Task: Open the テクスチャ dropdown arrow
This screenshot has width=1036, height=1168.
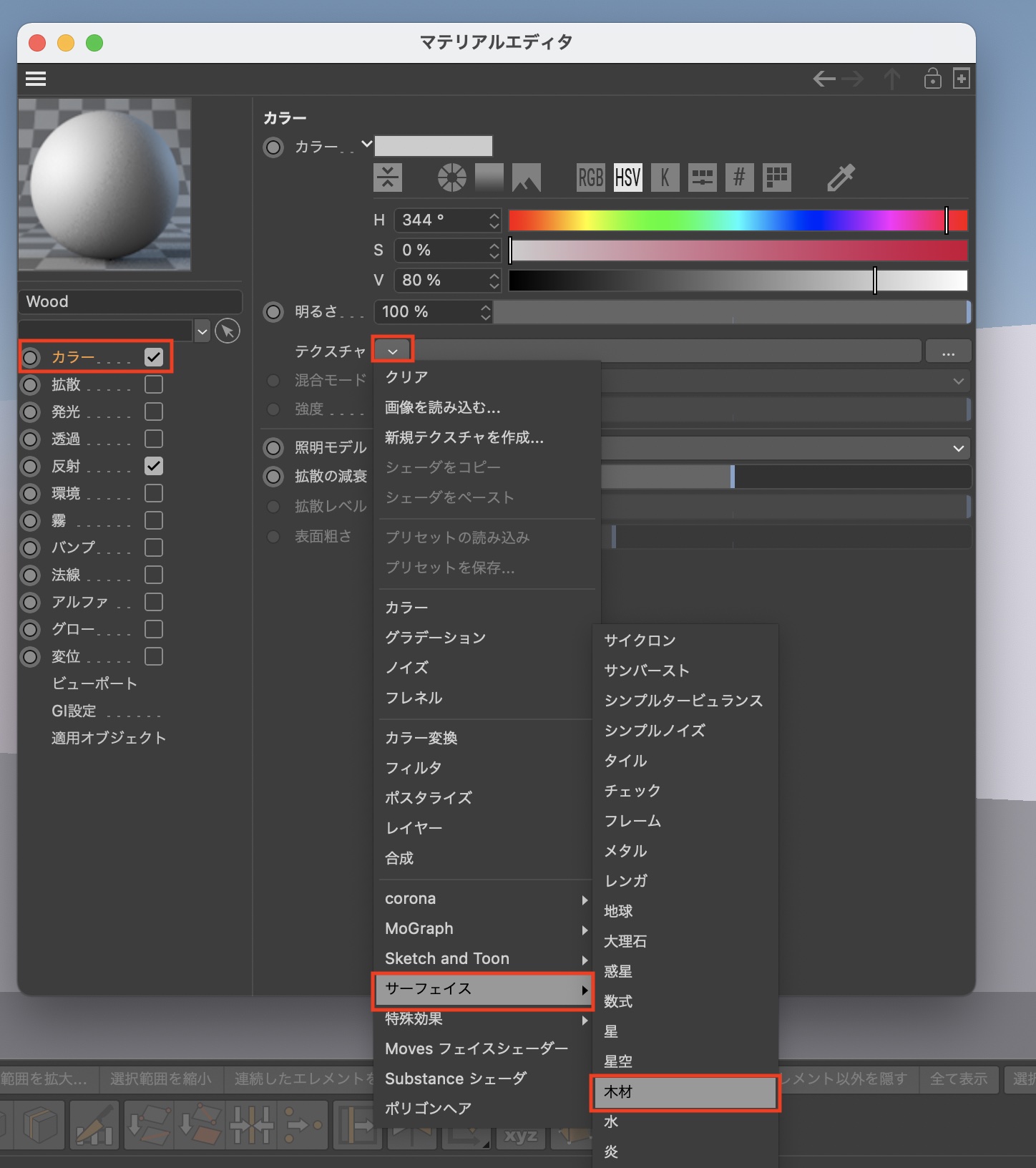Action: point(393,351)
